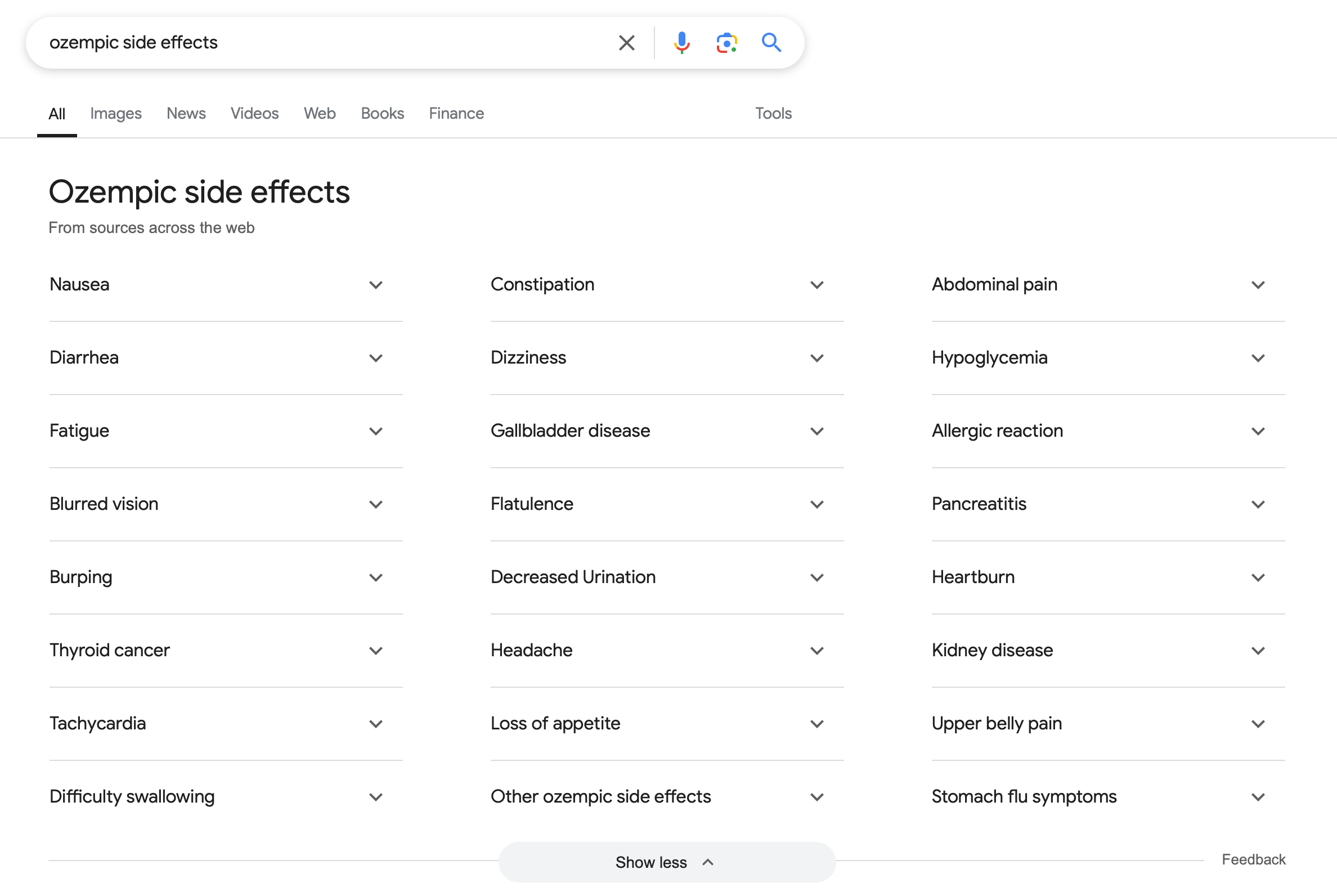Click the Pancreatitis label text
This screenshot has width=1337, height=896.
tap(979, 504)
